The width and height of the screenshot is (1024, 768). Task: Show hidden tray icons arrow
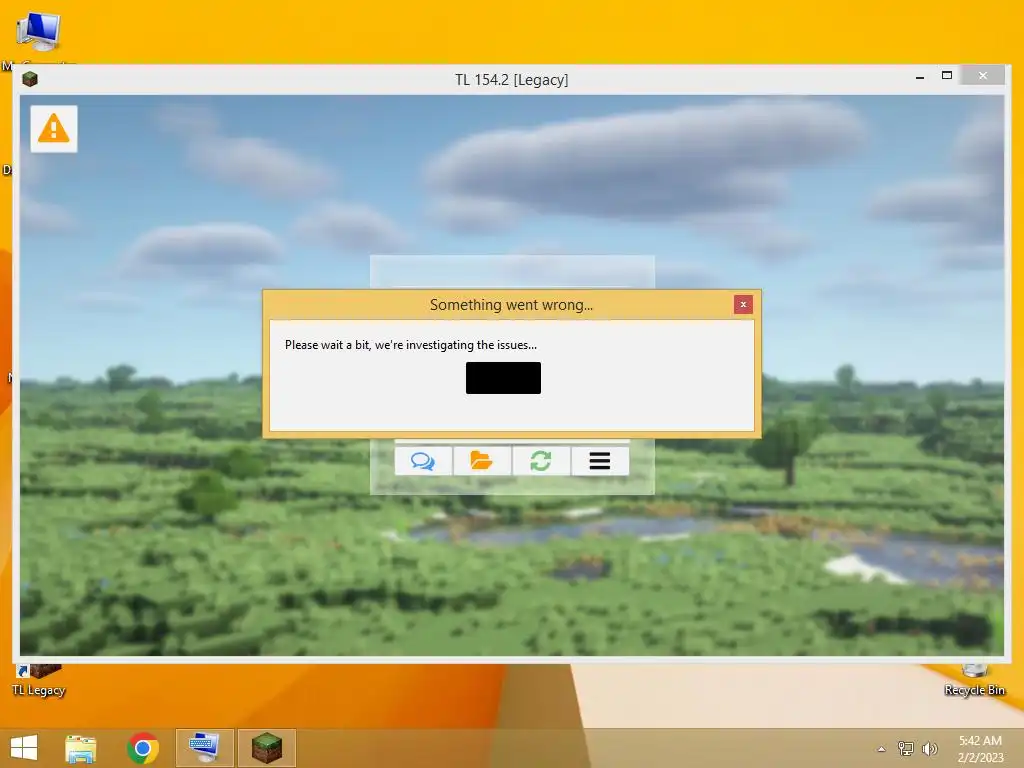pyautogui.click(x=882, y=749)
